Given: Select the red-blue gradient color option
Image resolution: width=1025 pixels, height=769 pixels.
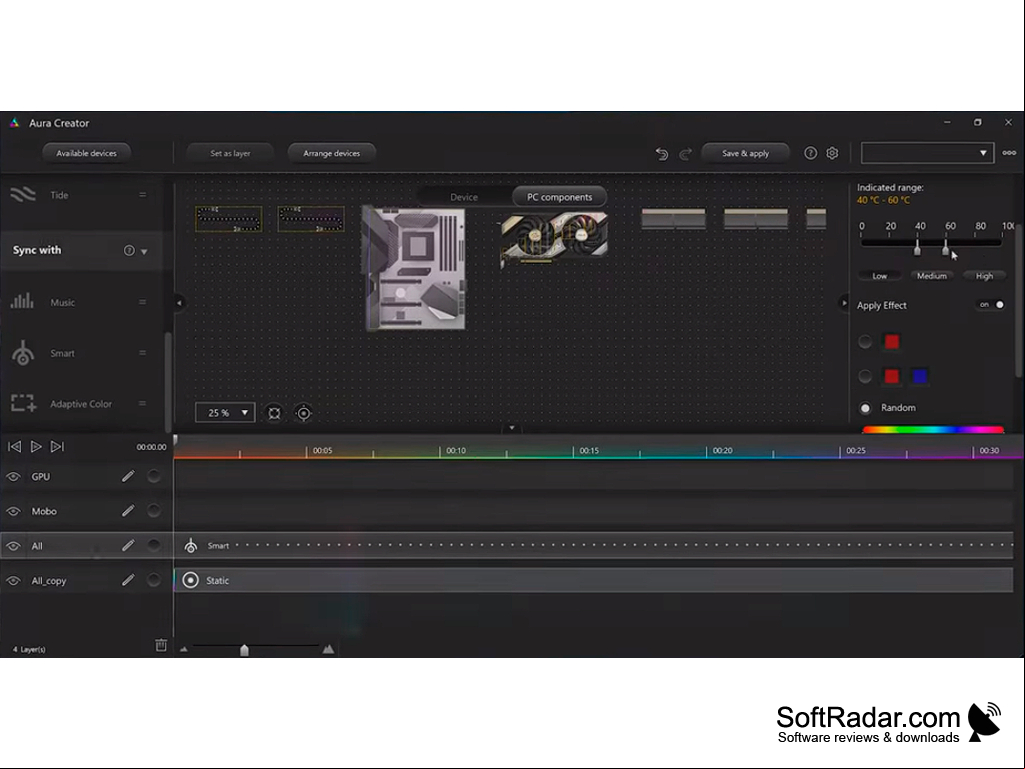Looking at the screenshot, I should click(865, 376).
